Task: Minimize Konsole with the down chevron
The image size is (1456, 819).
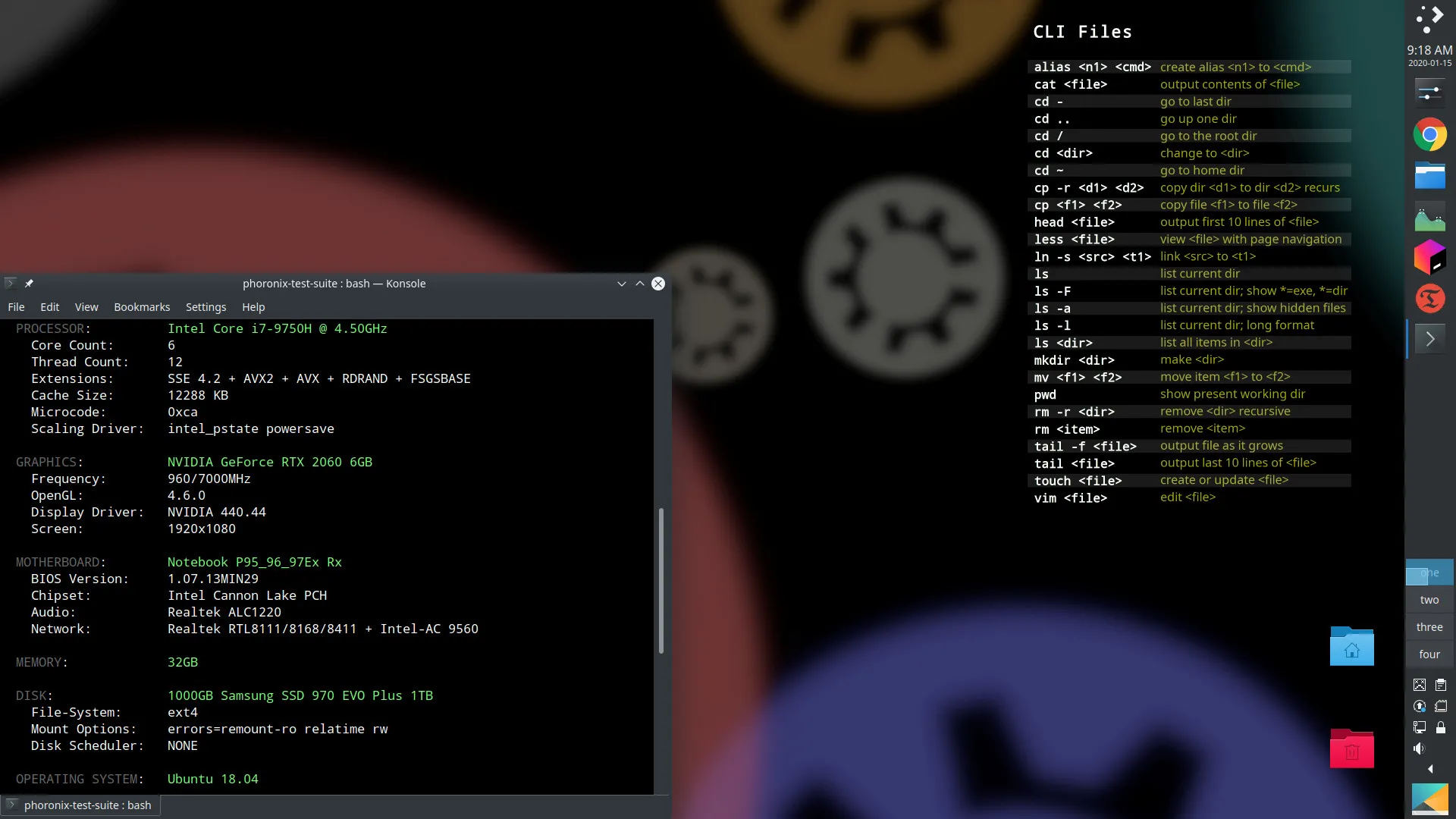Action: tap(621, 284)
